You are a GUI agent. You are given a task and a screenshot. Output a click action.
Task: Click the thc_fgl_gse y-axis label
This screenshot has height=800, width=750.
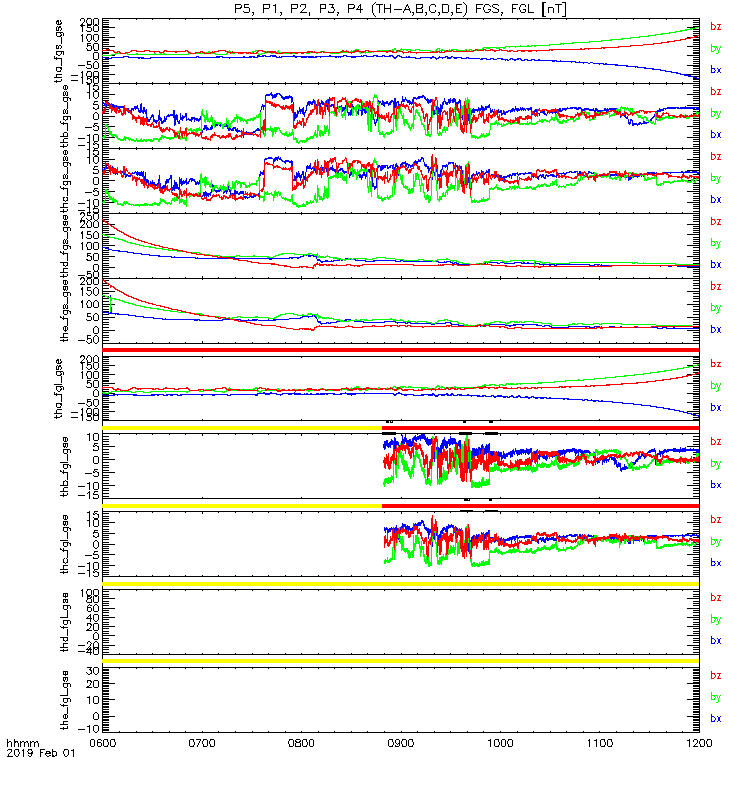(x=64, y=544)
